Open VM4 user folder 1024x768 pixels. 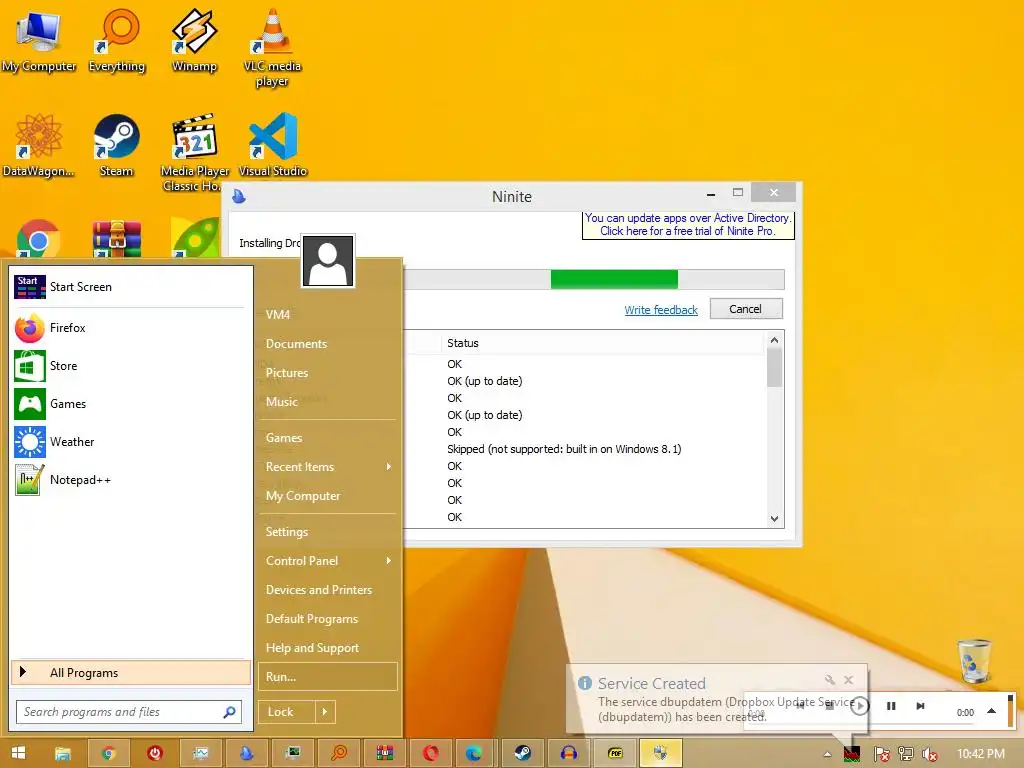[328, 315]
